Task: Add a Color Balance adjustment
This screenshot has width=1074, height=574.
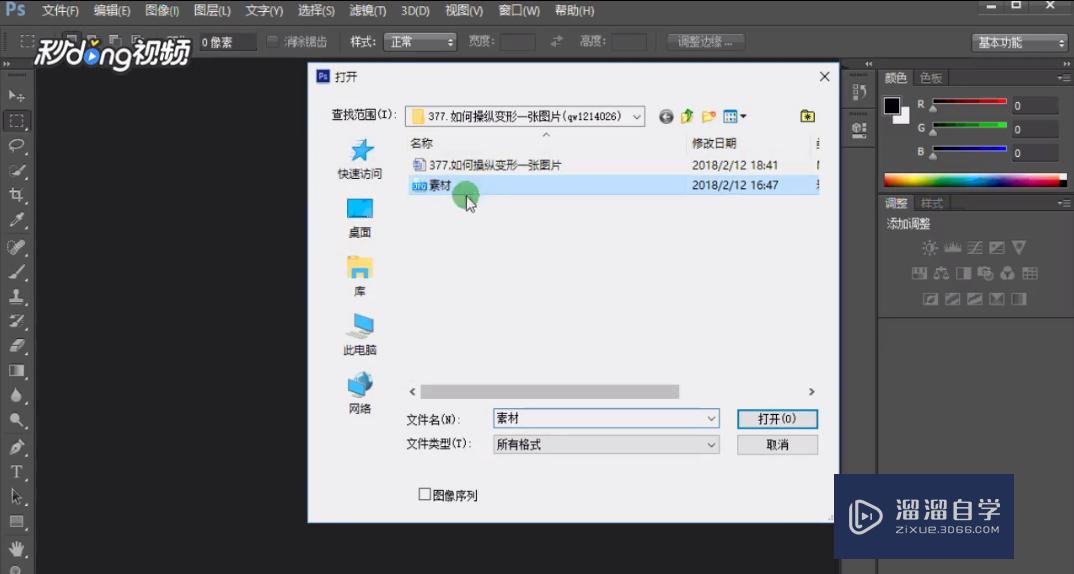Action: 941,274
